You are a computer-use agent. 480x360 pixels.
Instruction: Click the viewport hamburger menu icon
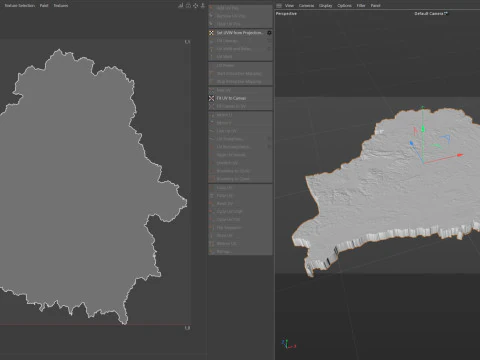click(x=279, y=5)
